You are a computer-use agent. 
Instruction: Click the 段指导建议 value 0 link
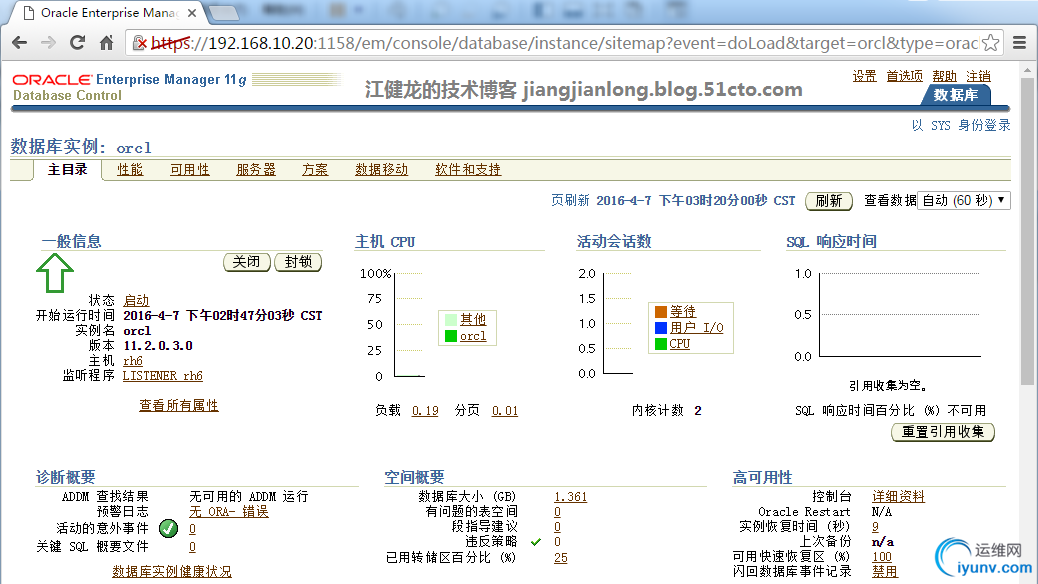coord(557,527)
